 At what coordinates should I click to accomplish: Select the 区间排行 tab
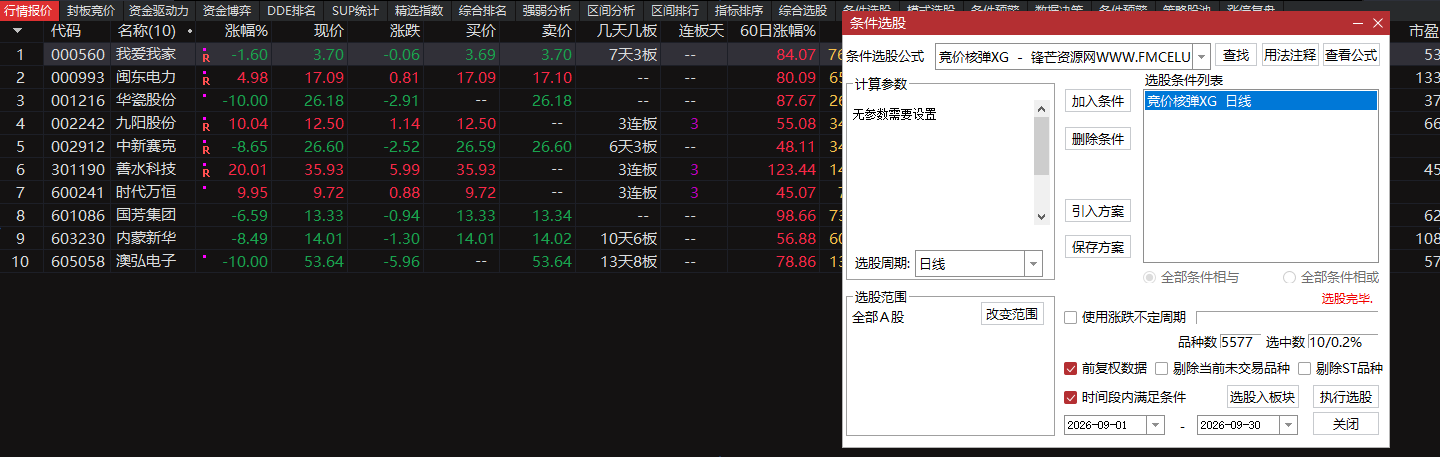(x=675, y=11)
